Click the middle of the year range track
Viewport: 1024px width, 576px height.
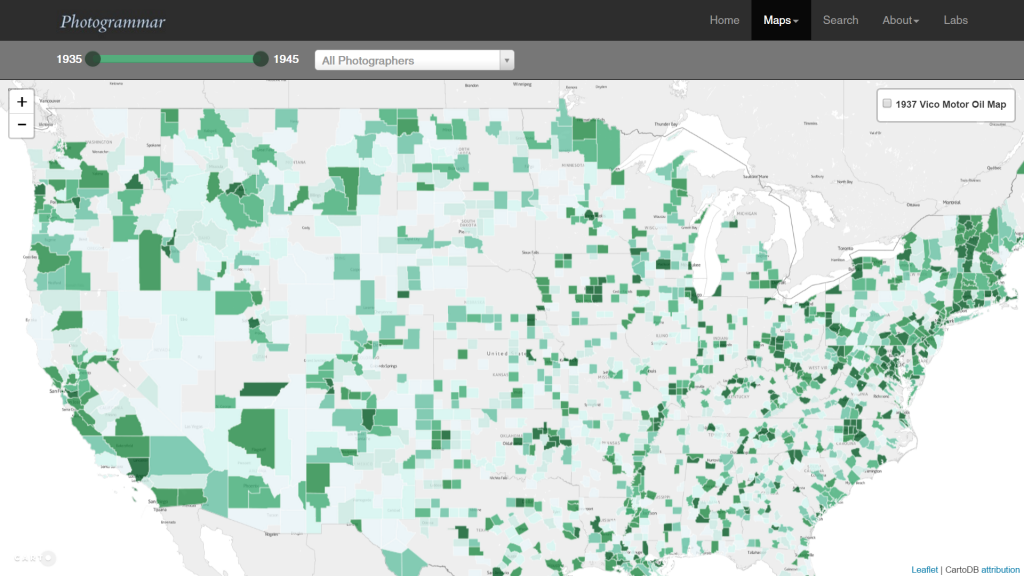[177, 59]
